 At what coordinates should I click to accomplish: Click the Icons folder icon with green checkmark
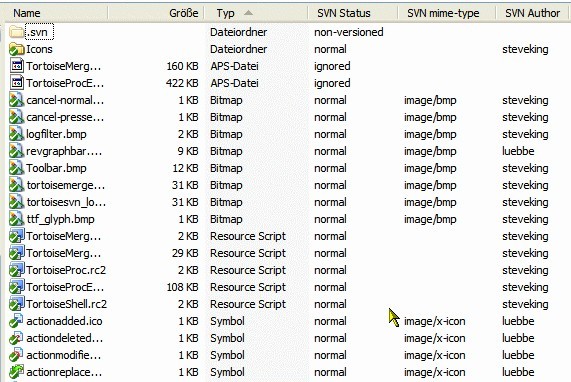[16, 49]
